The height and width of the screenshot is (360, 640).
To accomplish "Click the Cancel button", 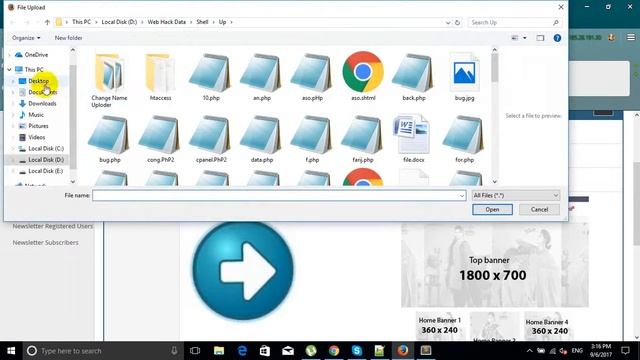I will 539,209.
